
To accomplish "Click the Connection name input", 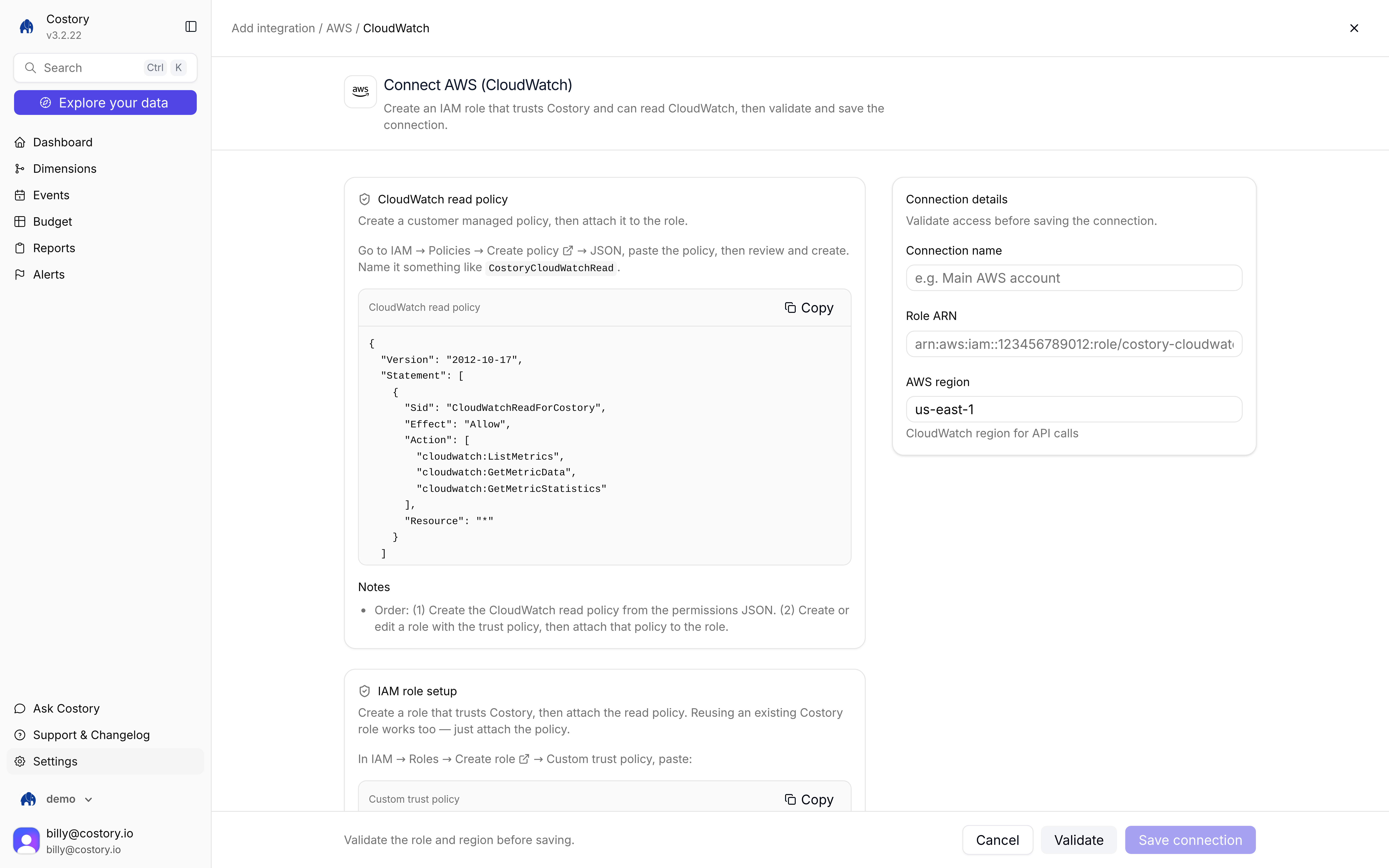I will point(1074,278).
